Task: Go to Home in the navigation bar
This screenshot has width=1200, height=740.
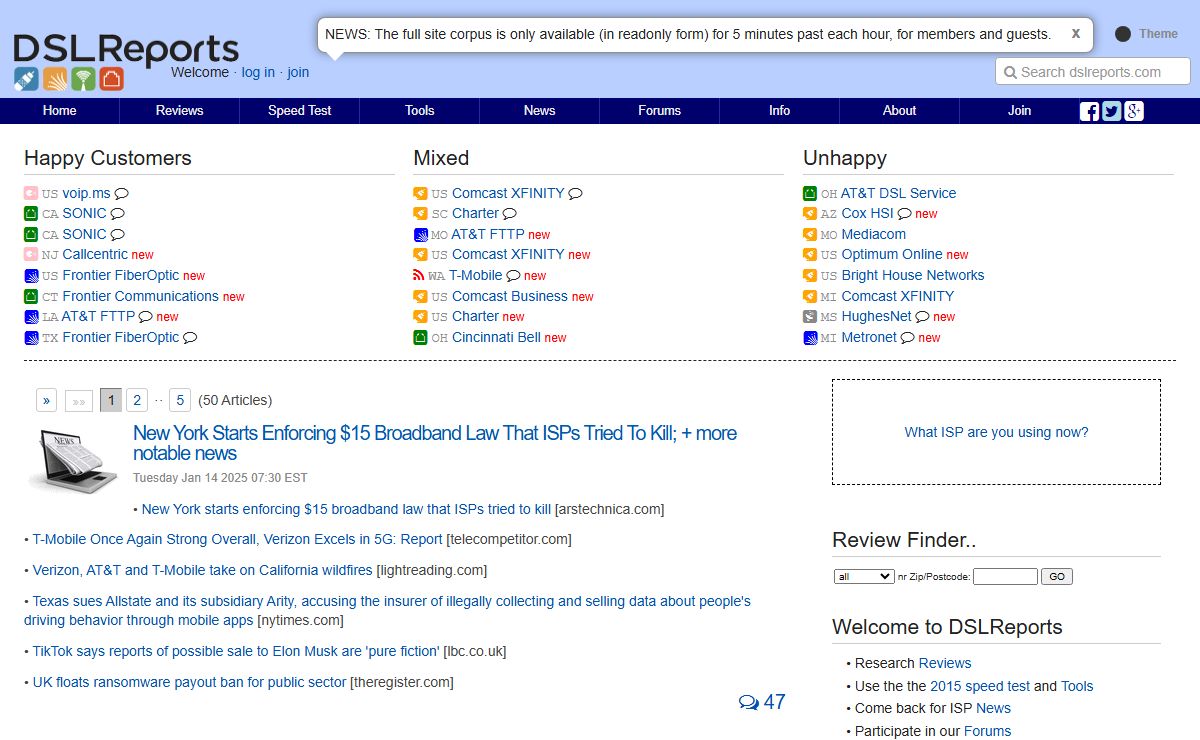Action: pos(60,111)
